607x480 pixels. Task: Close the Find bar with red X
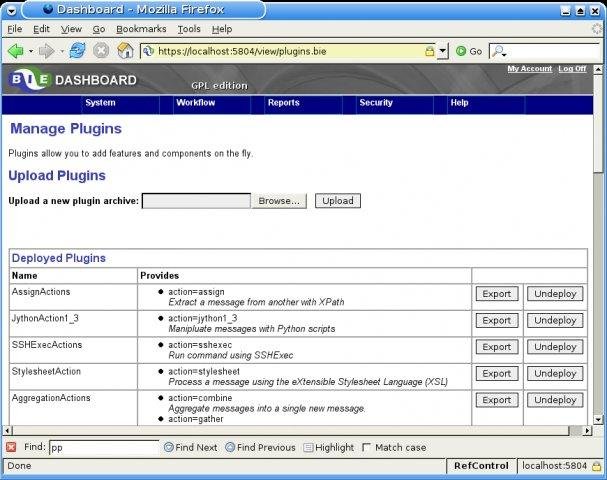click(11, 447)
